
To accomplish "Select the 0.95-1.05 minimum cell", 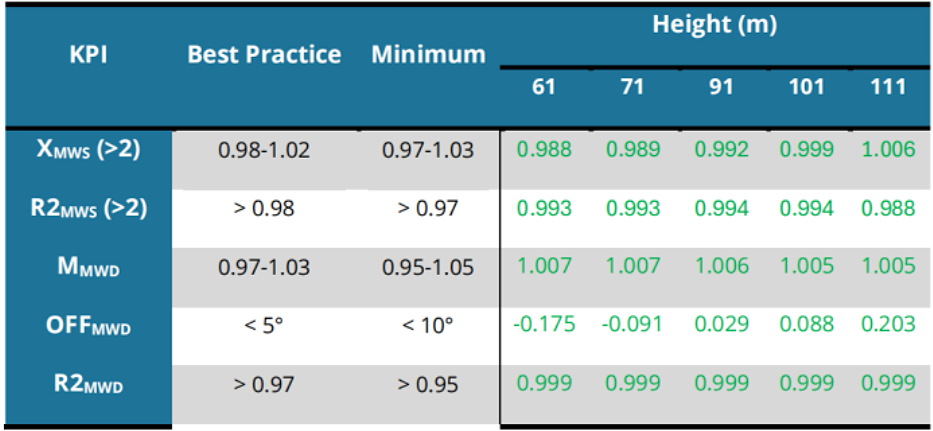I will tap(428, 267).
